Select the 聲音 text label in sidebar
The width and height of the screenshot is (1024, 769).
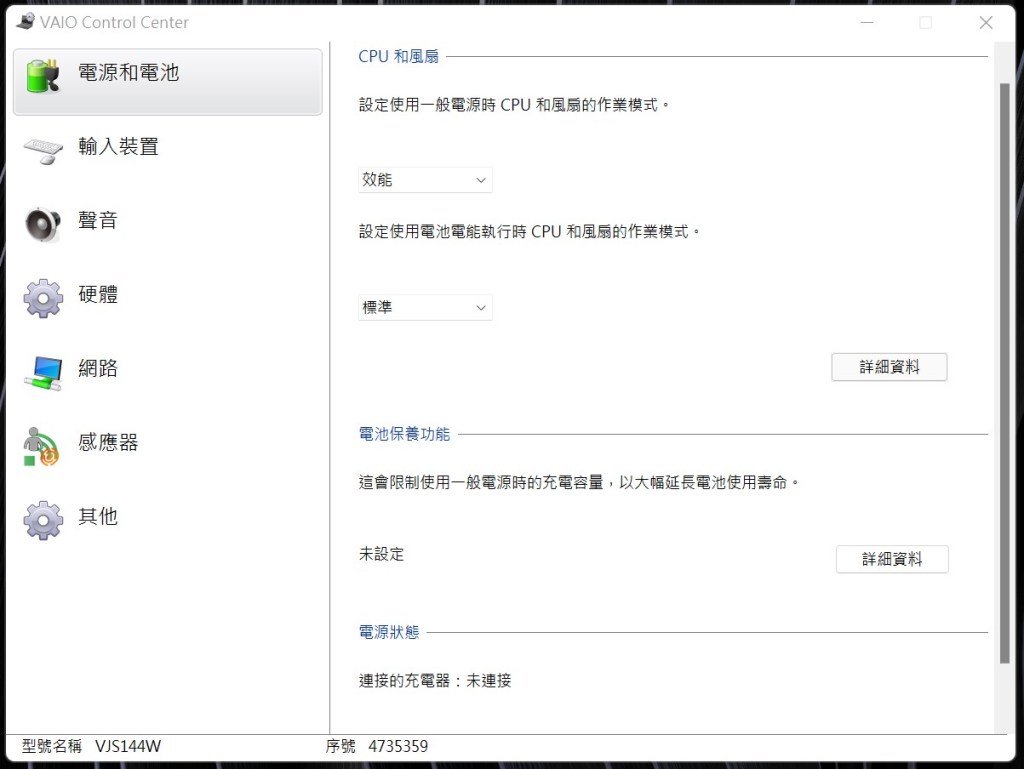point(98,221)
